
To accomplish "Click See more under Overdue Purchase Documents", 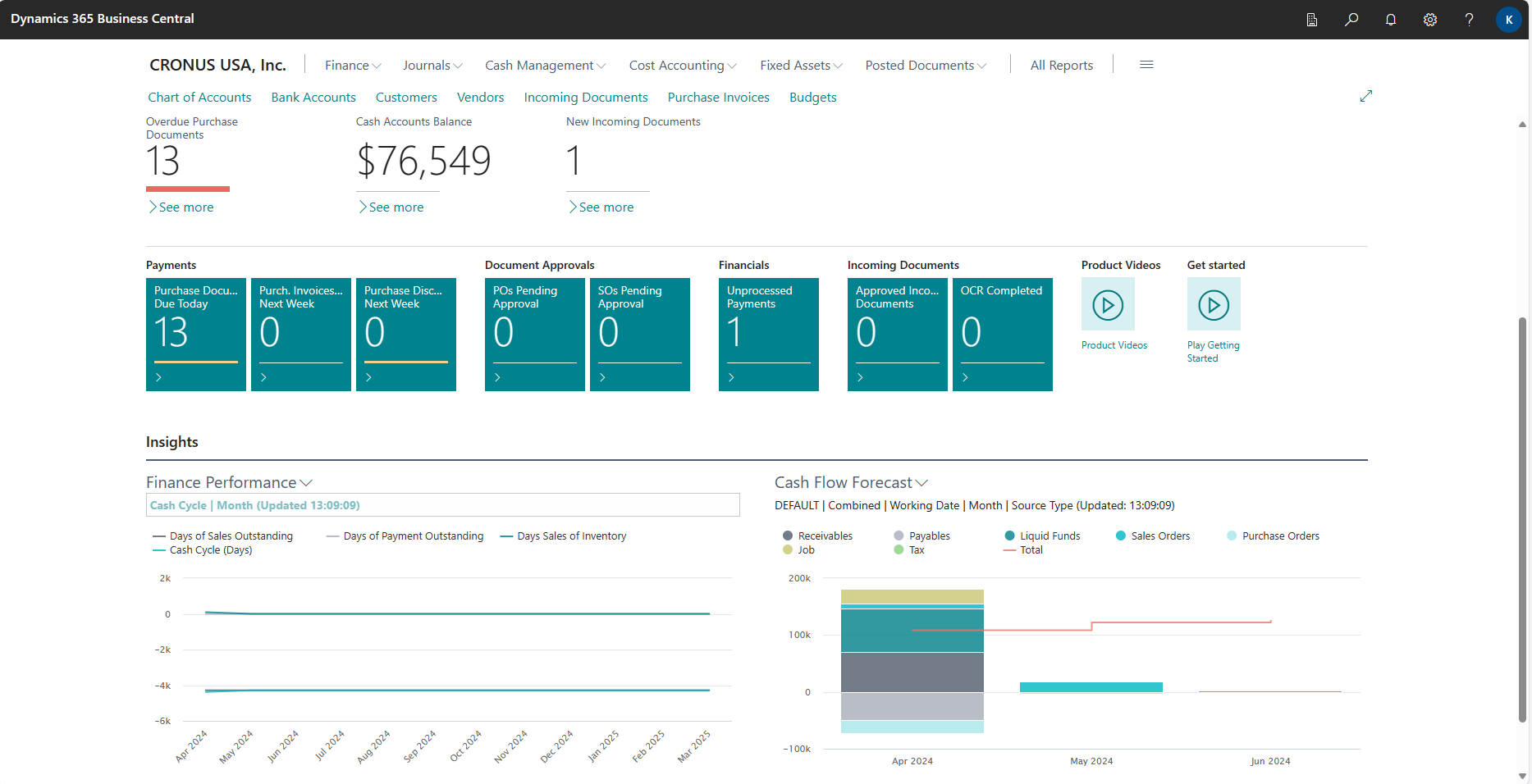I will point(181,207).
